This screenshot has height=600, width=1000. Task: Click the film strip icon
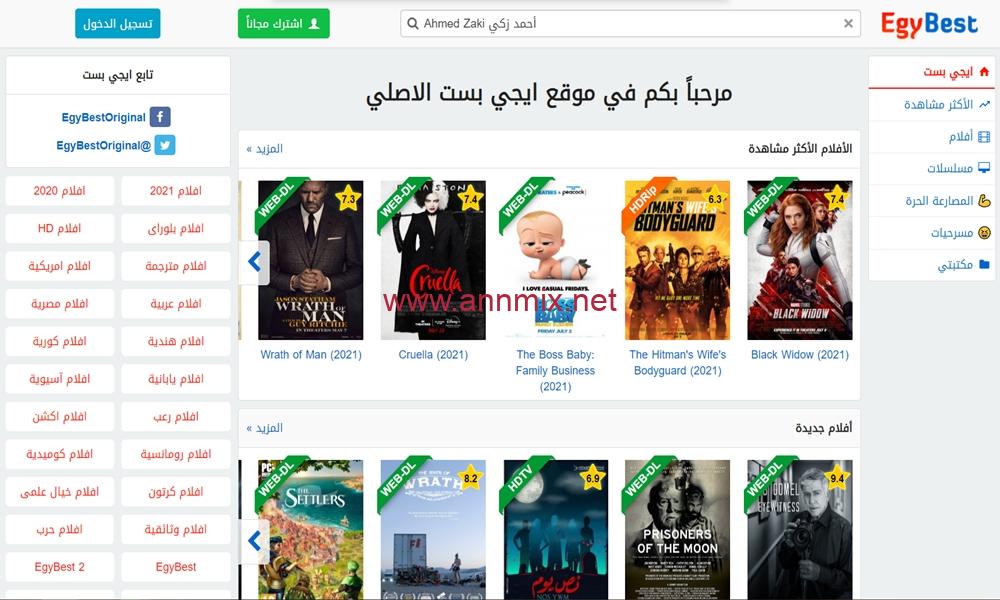984,136
